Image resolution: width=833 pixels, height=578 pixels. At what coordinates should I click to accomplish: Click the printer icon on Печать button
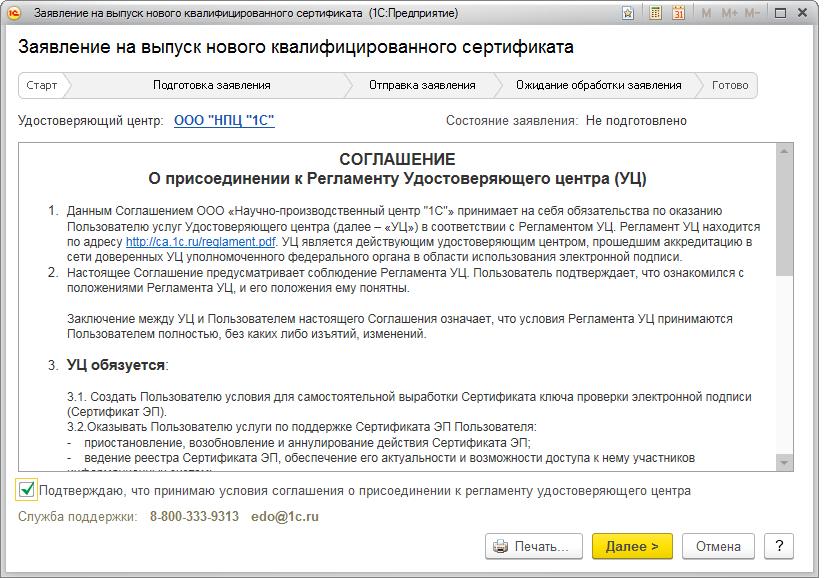tap(500, 546)
